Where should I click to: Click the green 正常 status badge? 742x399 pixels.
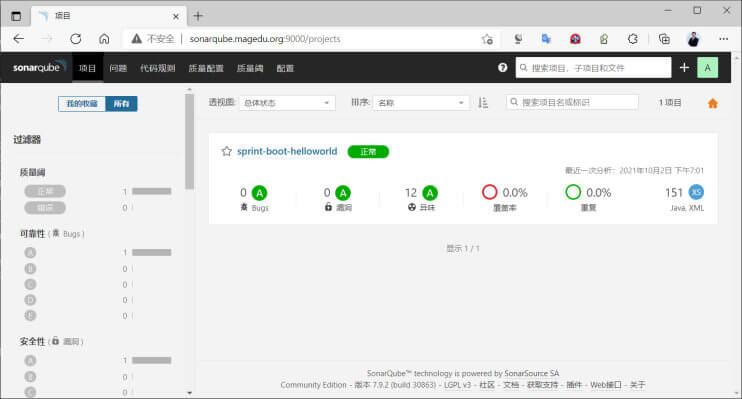368,151
